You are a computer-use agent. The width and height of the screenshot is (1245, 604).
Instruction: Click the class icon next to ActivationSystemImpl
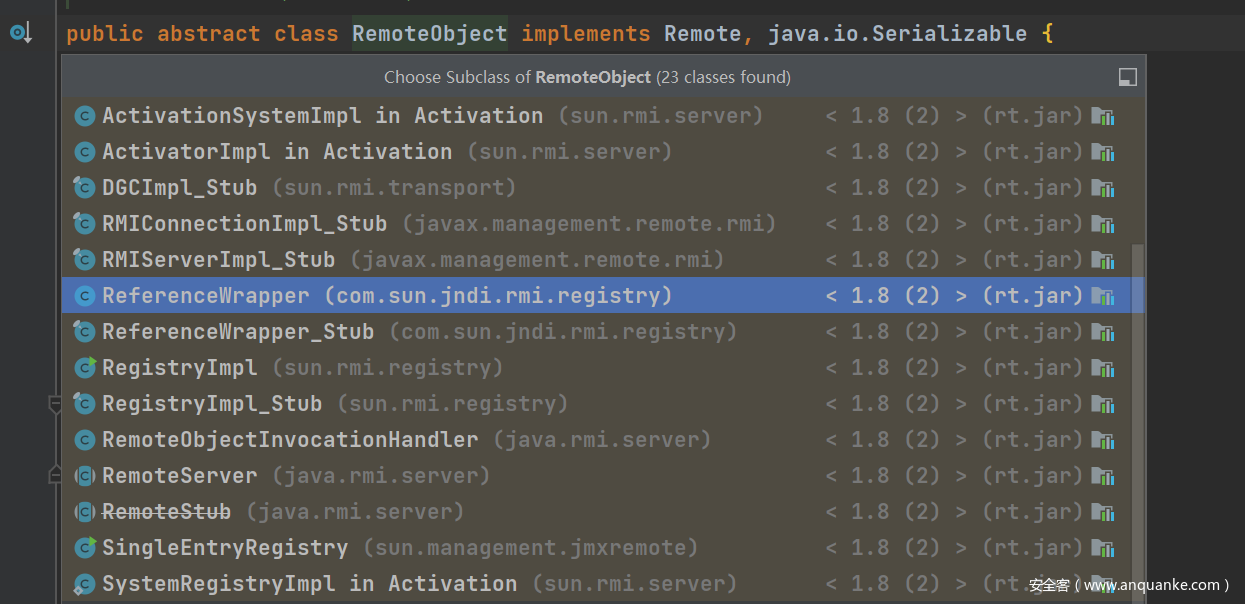[85, 116]
